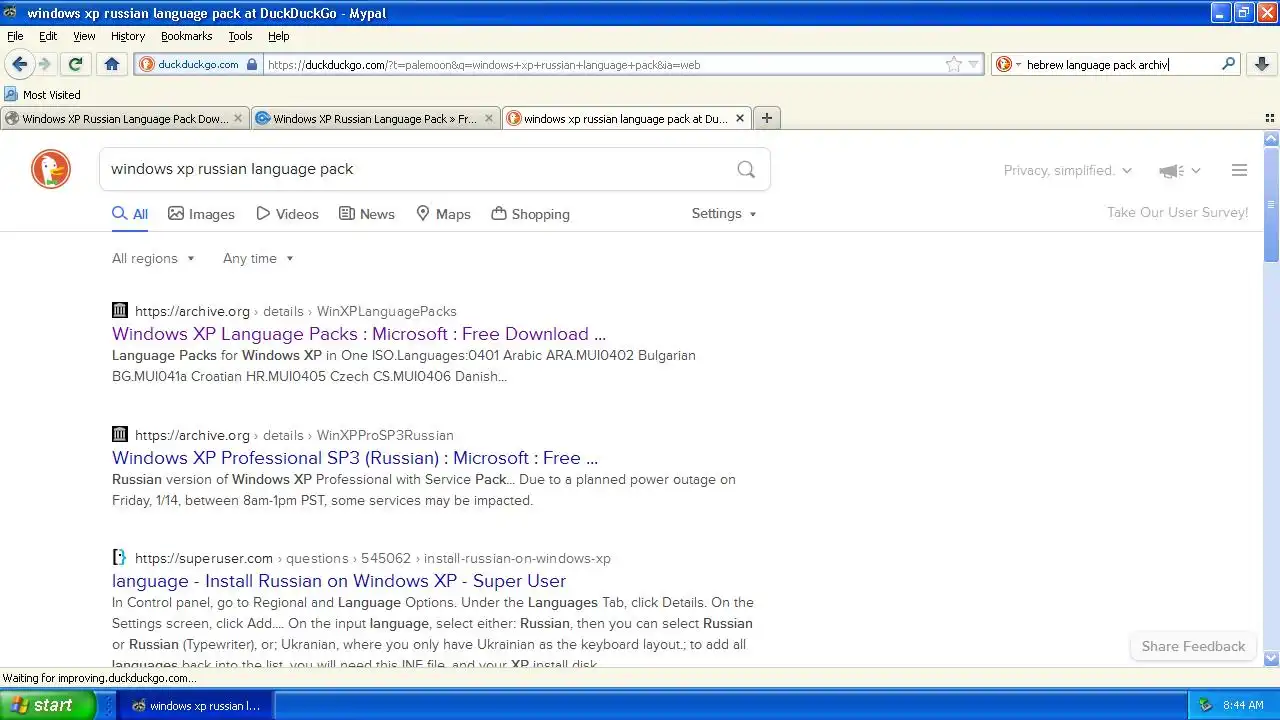The height and width of the screenshot is (720, 1280).
Task: Click the system tray security shield icon
Action: [1206, 705]
